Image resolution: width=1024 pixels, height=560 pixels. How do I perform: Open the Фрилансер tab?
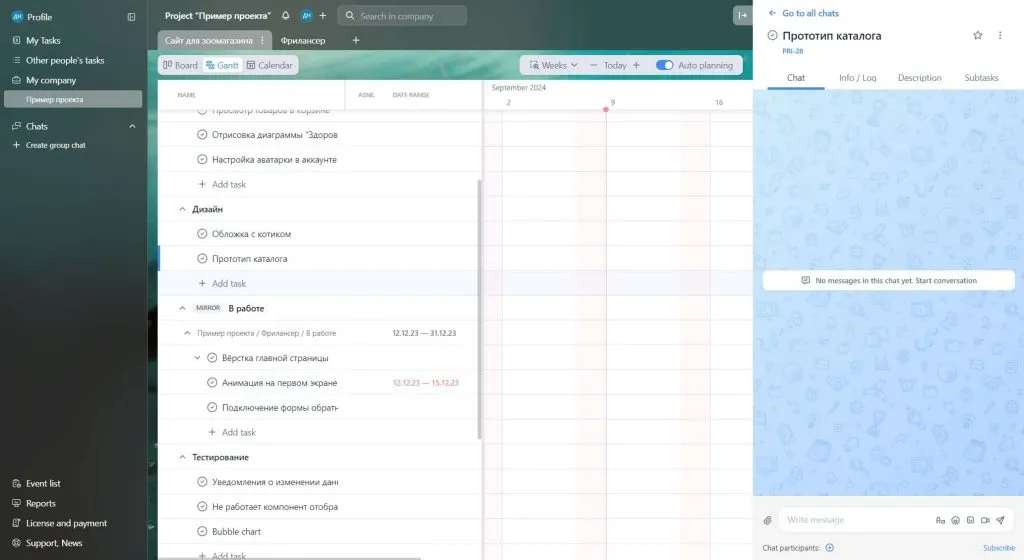click(x=303, y=40)
